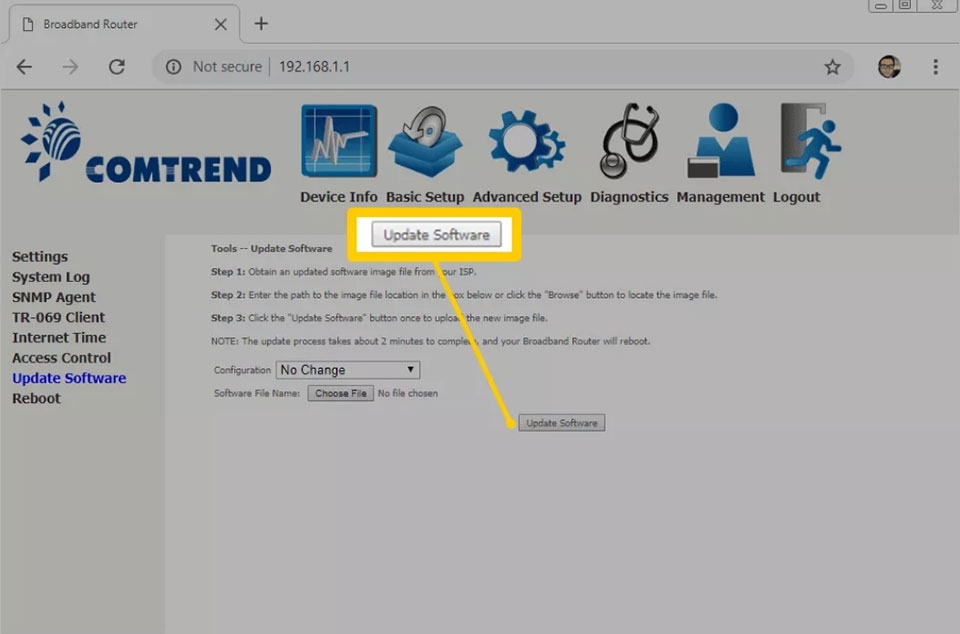
Task: Click the Comtrend logo
Action: (146, 143)
